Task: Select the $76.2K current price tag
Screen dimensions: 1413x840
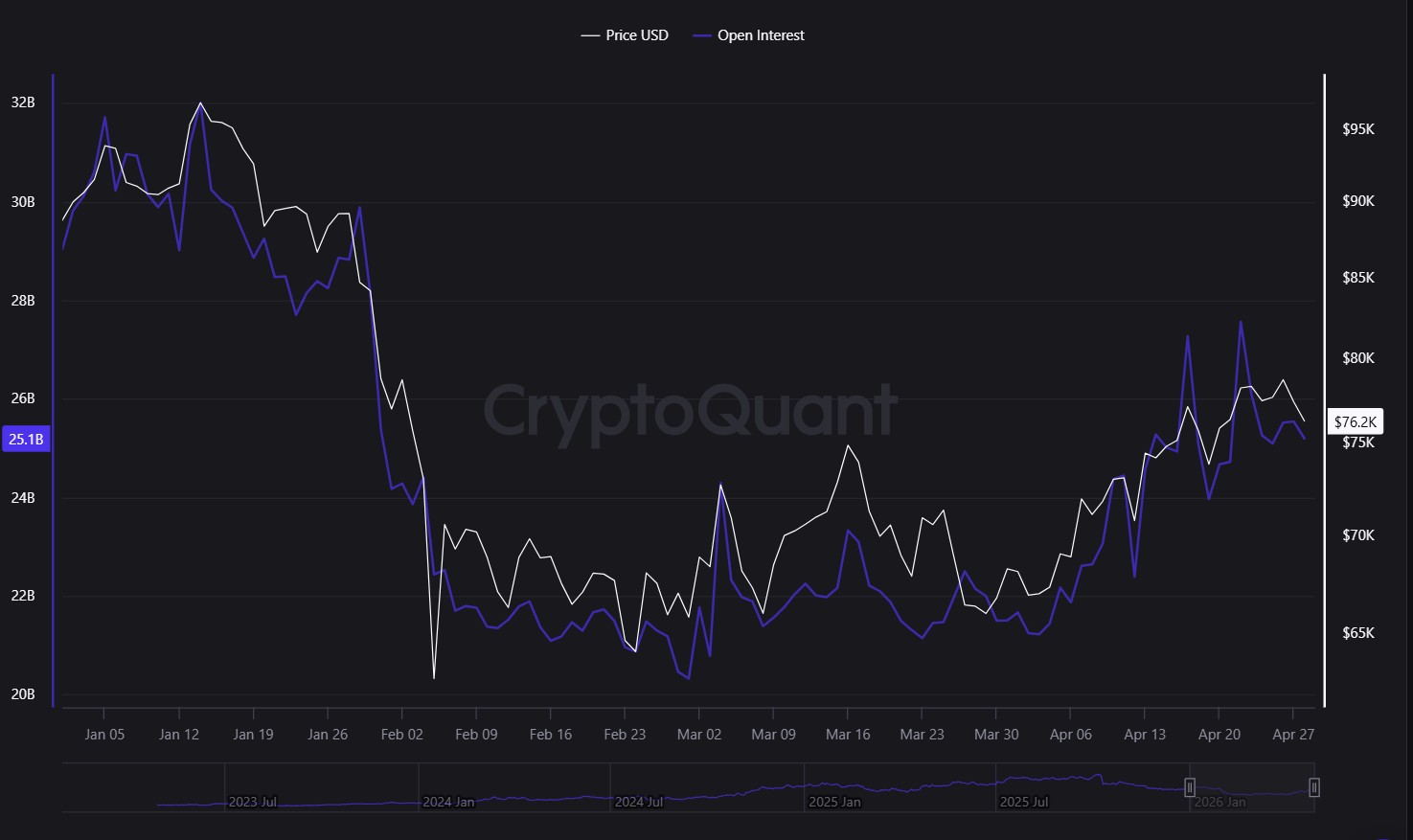Action: pos(1355,421)
